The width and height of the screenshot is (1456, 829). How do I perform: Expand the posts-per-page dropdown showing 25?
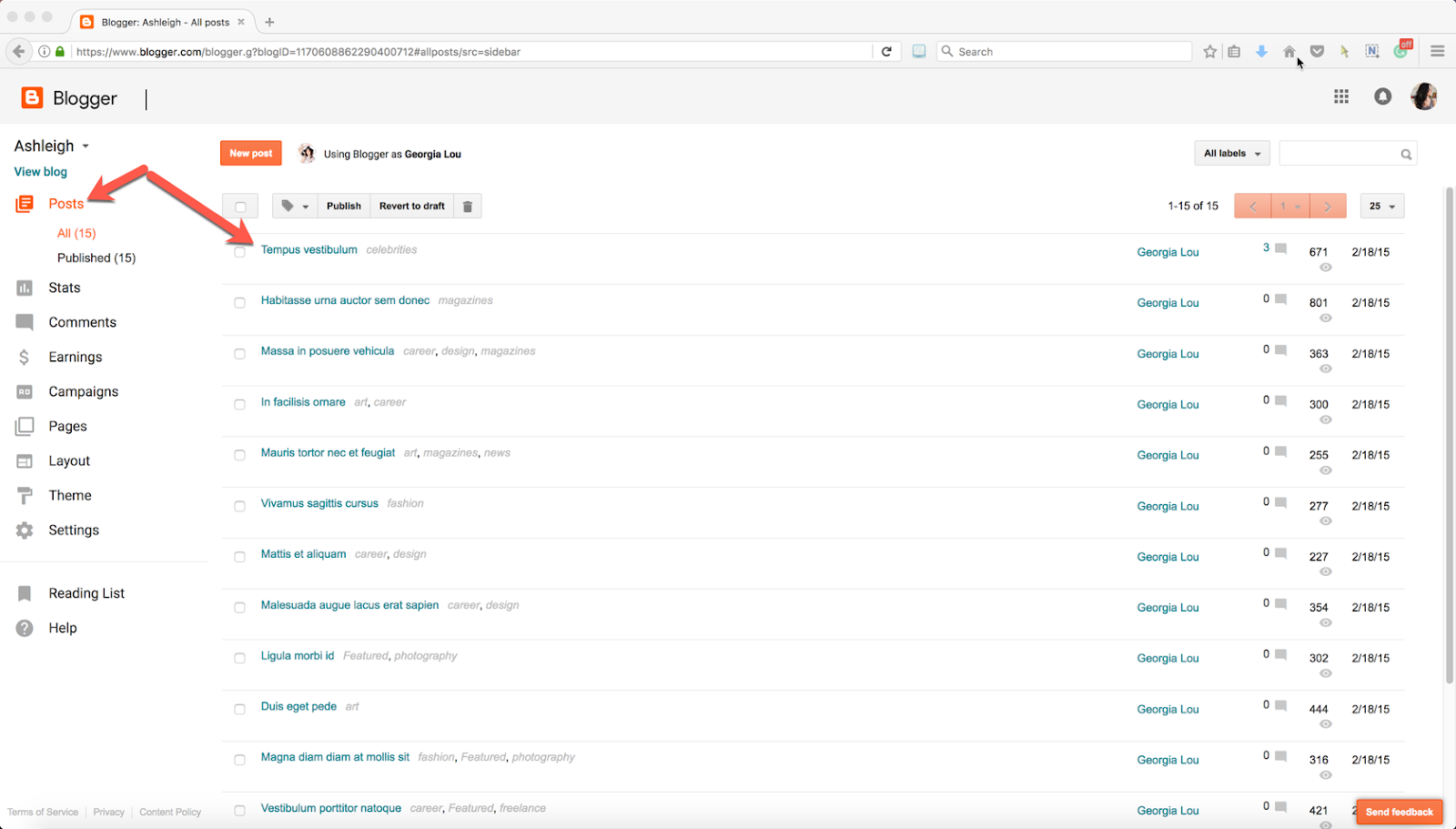pyautogui.click(x=1381, y=205)
